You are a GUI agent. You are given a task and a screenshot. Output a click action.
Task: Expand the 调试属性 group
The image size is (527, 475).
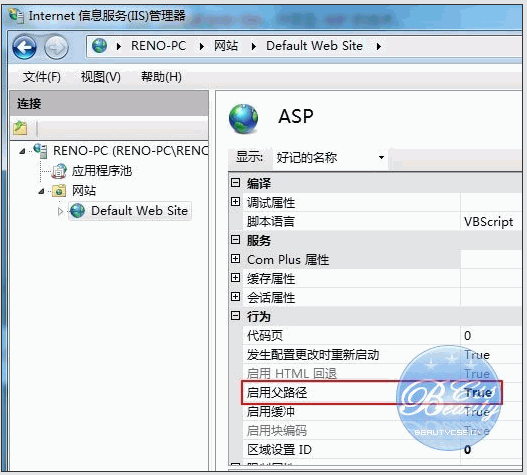235,202
